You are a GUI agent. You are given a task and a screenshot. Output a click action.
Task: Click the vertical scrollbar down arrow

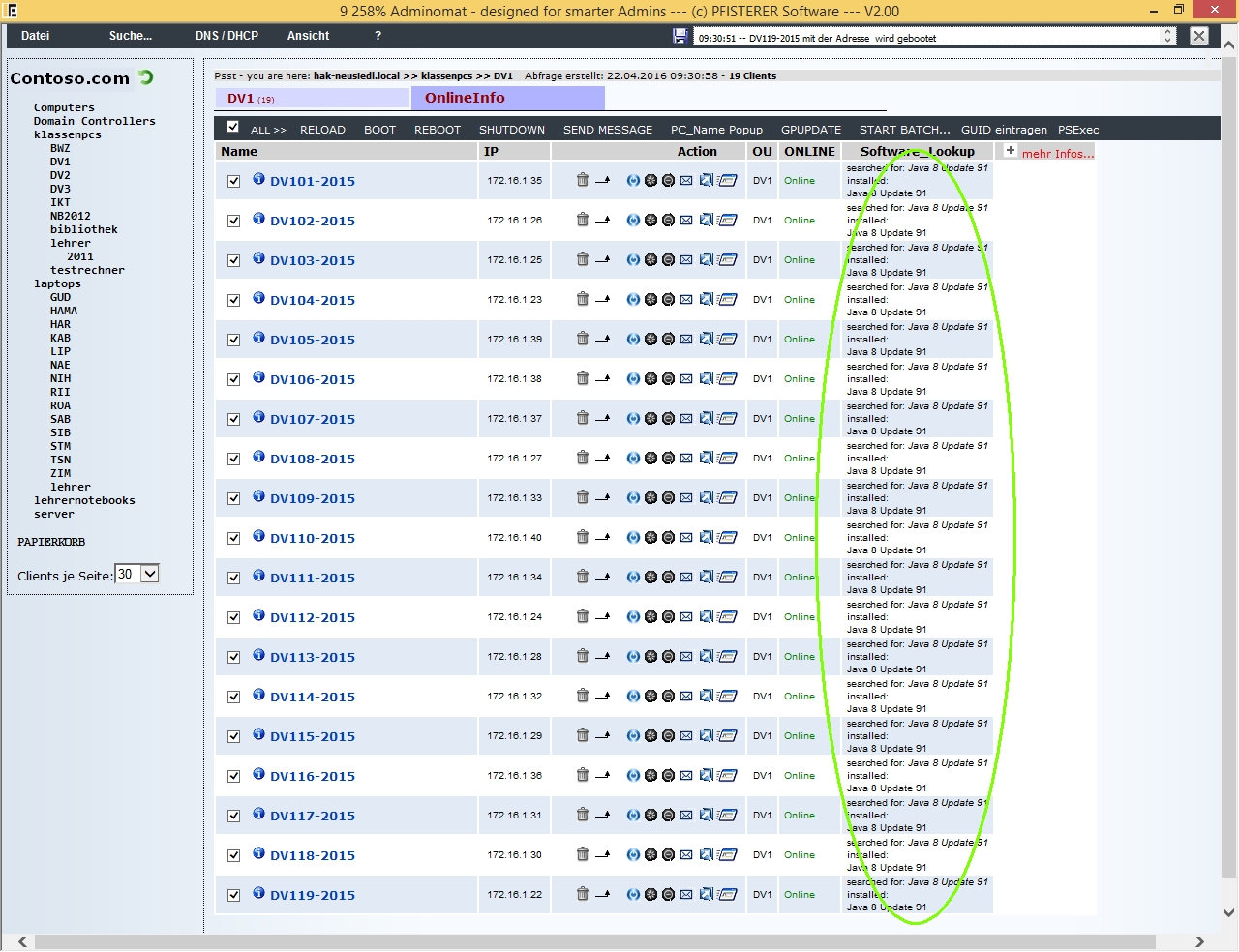pos(1229,912)
